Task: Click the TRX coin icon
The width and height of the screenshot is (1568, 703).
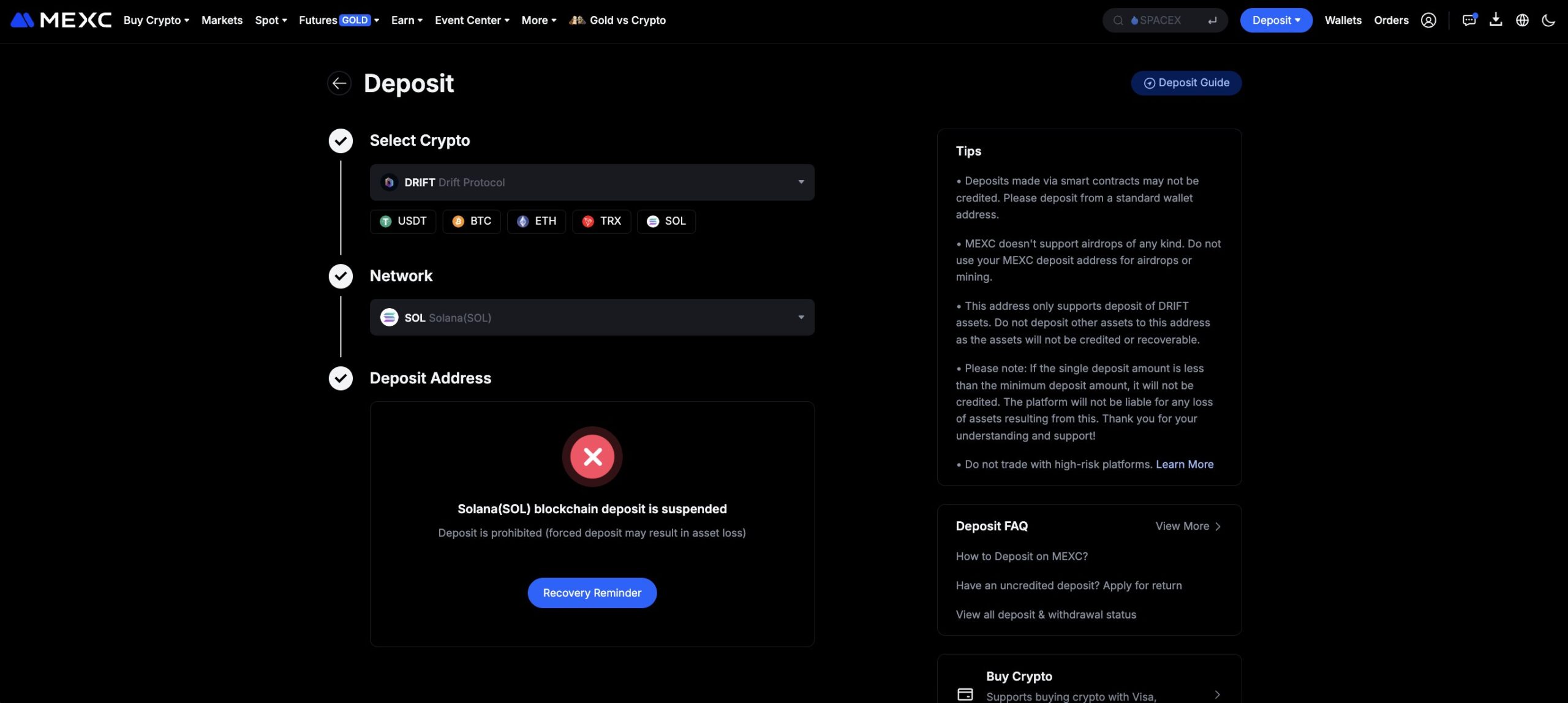Action: (x=588, y=222)
